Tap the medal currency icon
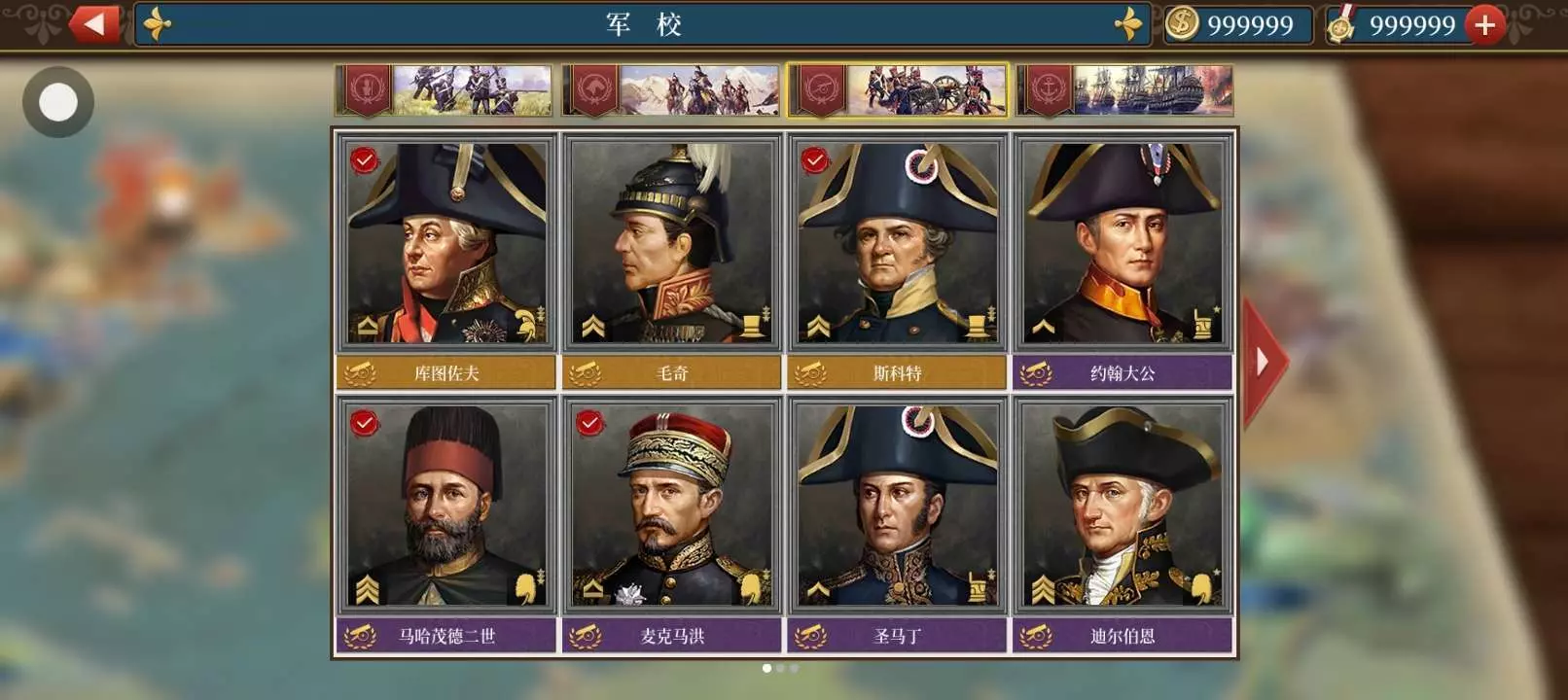Viewport: 1568px width, 700px height. (1342, 24)
